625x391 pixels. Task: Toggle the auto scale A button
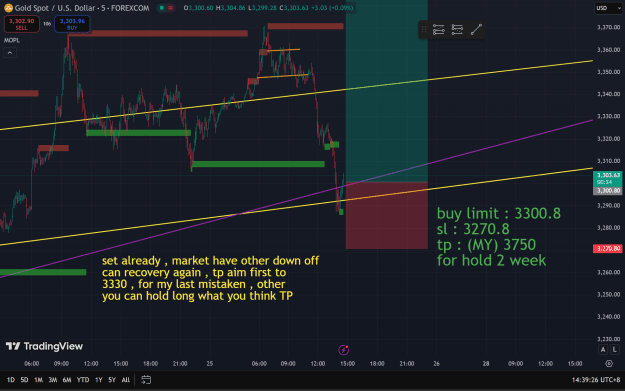click(x=603, y=350)
